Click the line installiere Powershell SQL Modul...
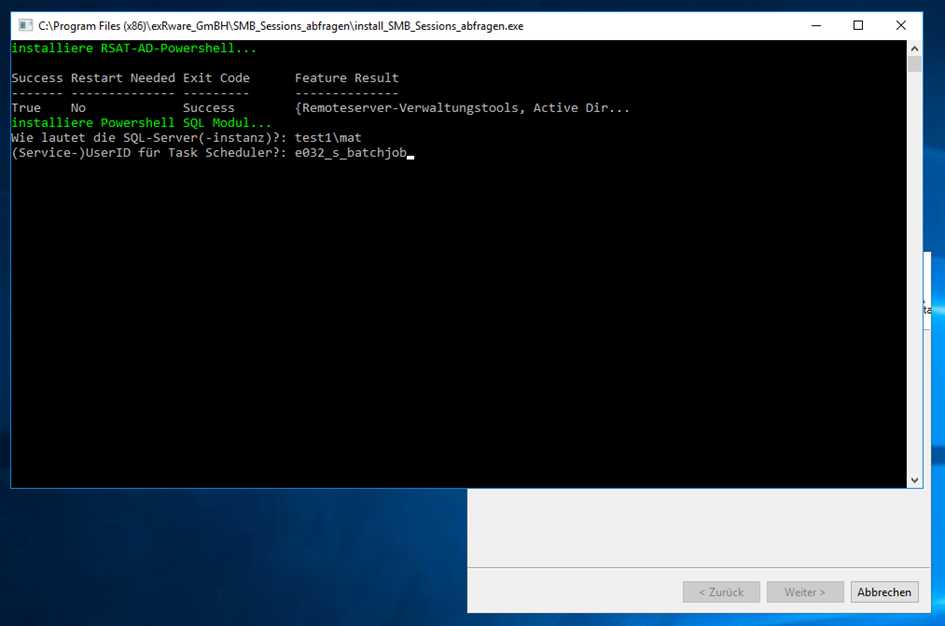The width and height of the screenshot is (945, 626). pos(141,123)
